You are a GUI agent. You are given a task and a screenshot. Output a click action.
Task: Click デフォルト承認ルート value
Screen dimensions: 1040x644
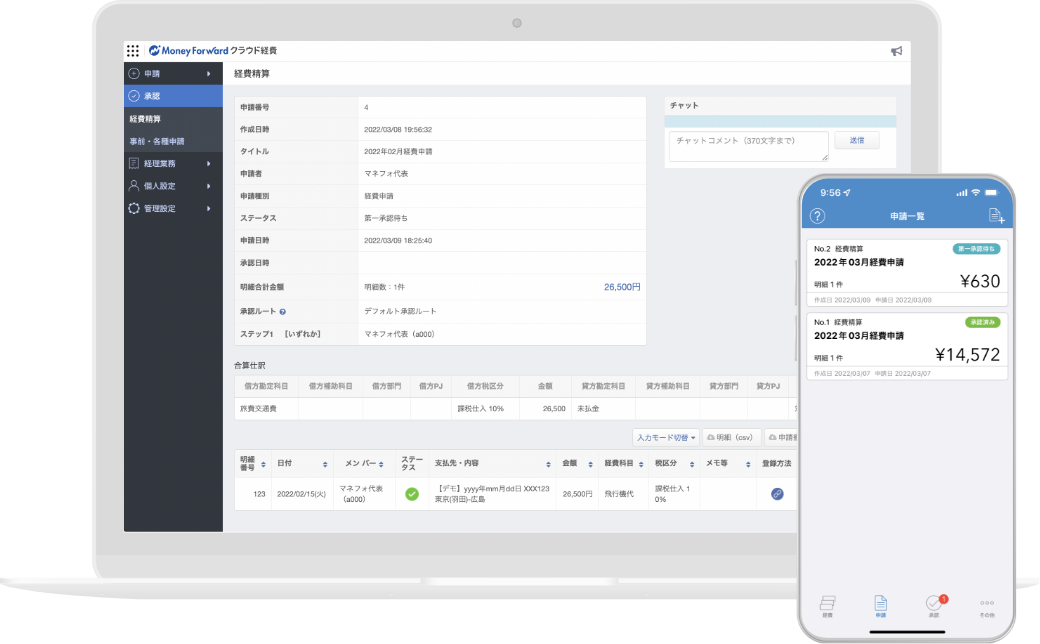click(400, 311)
